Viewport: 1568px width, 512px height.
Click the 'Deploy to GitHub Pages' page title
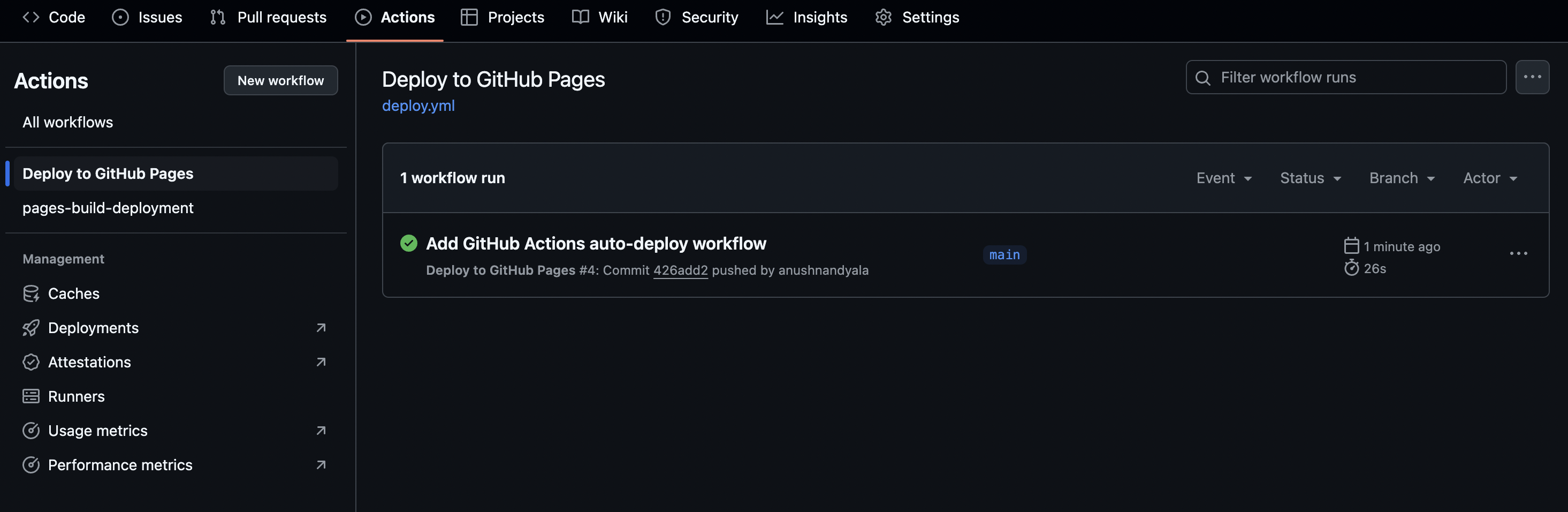pyautogui.click(x=493, y=79)
